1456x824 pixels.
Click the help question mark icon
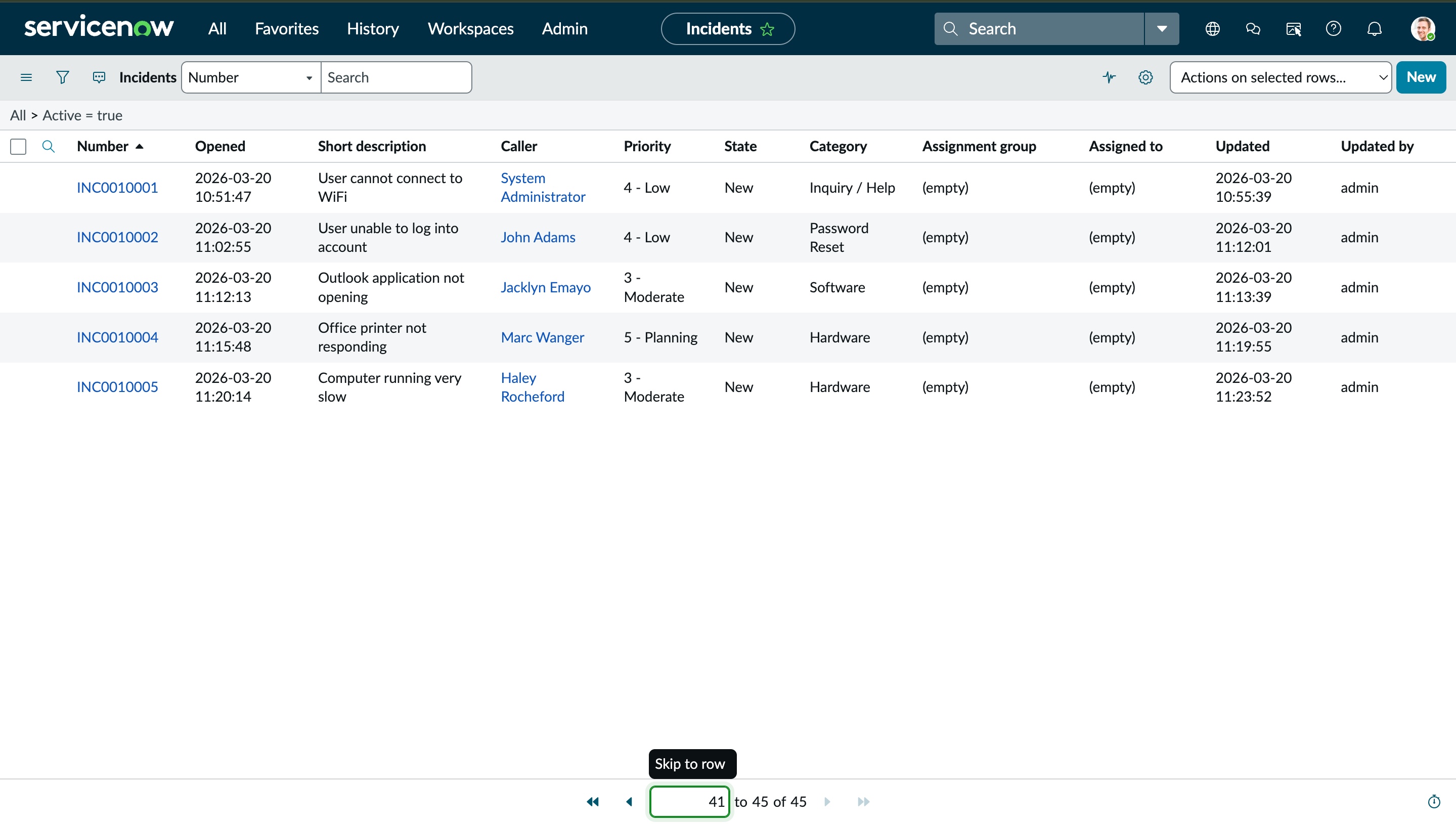click(x=1333, y=28)
